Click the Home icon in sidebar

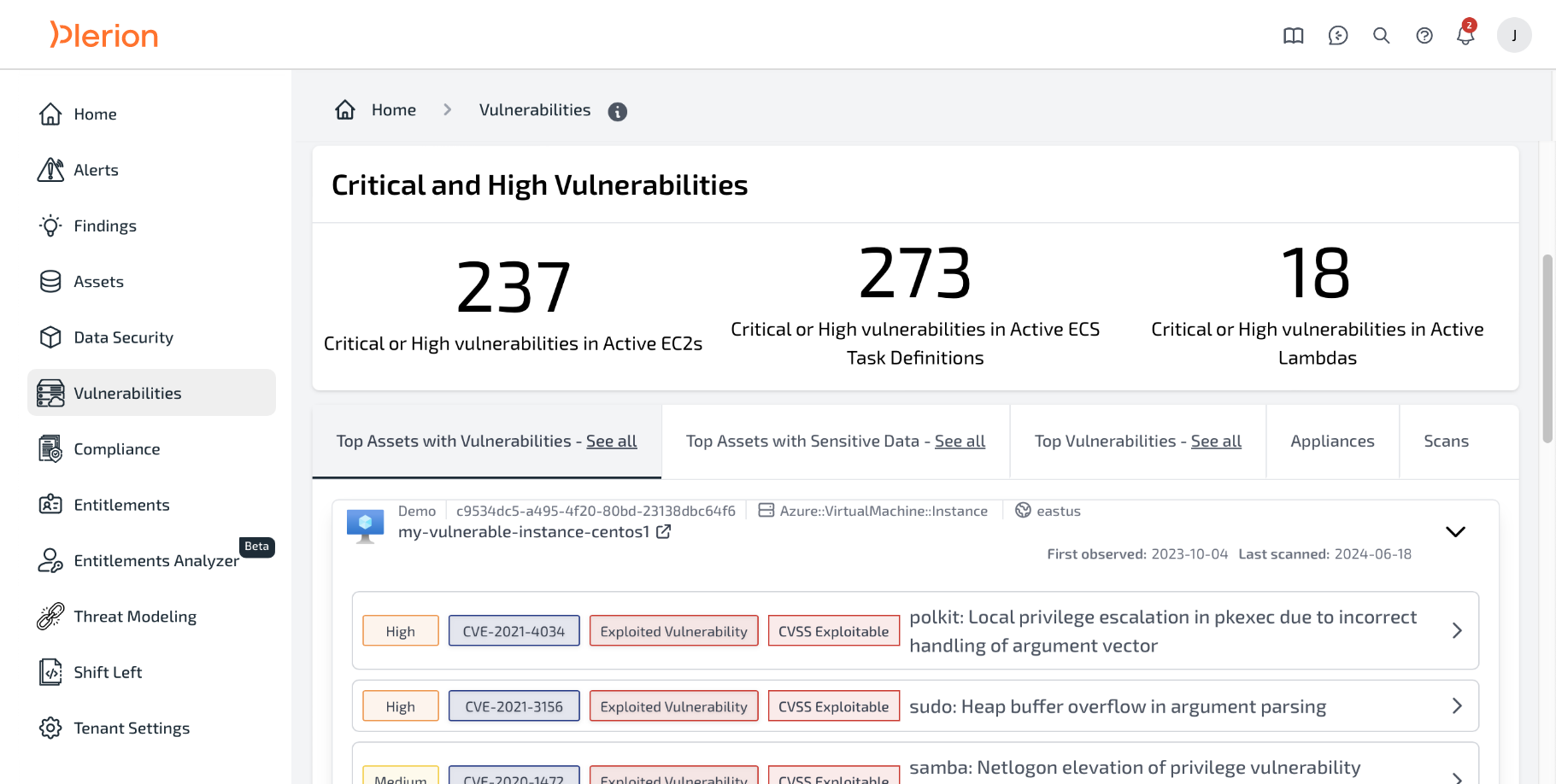click(x=50, y=114)
